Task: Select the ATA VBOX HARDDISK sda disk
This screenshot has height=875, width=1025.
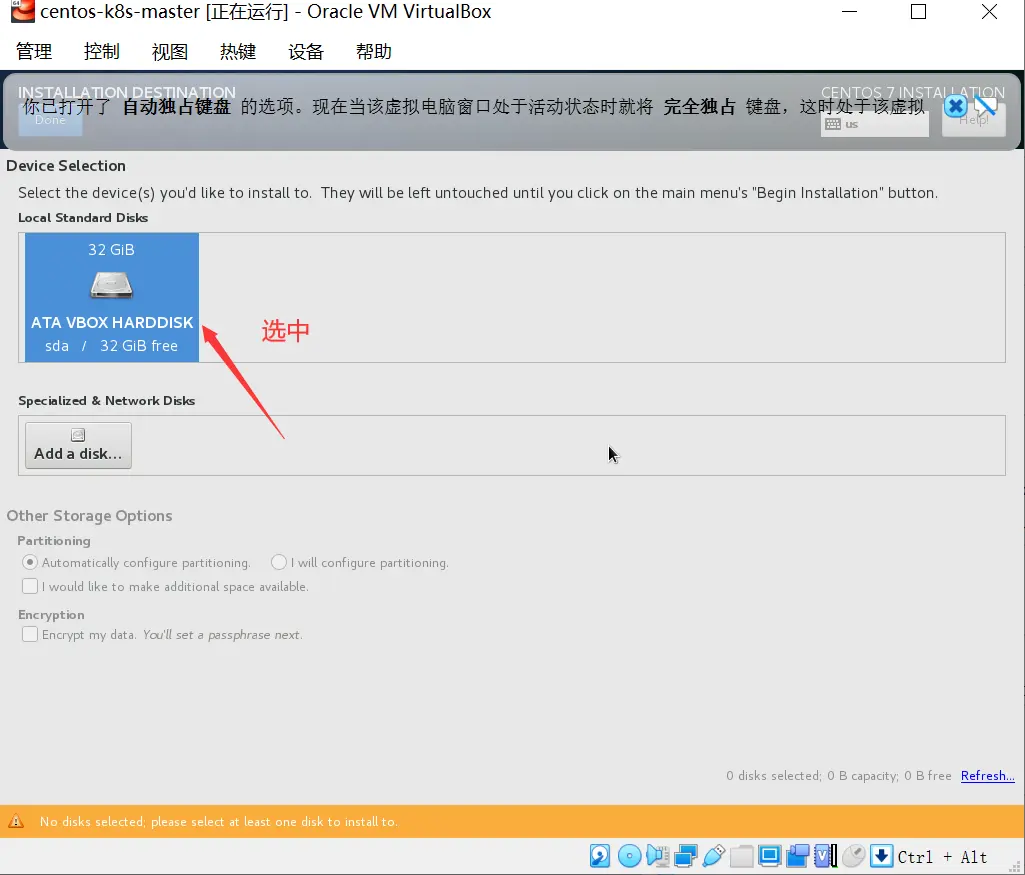Action: tap(112, 297)
